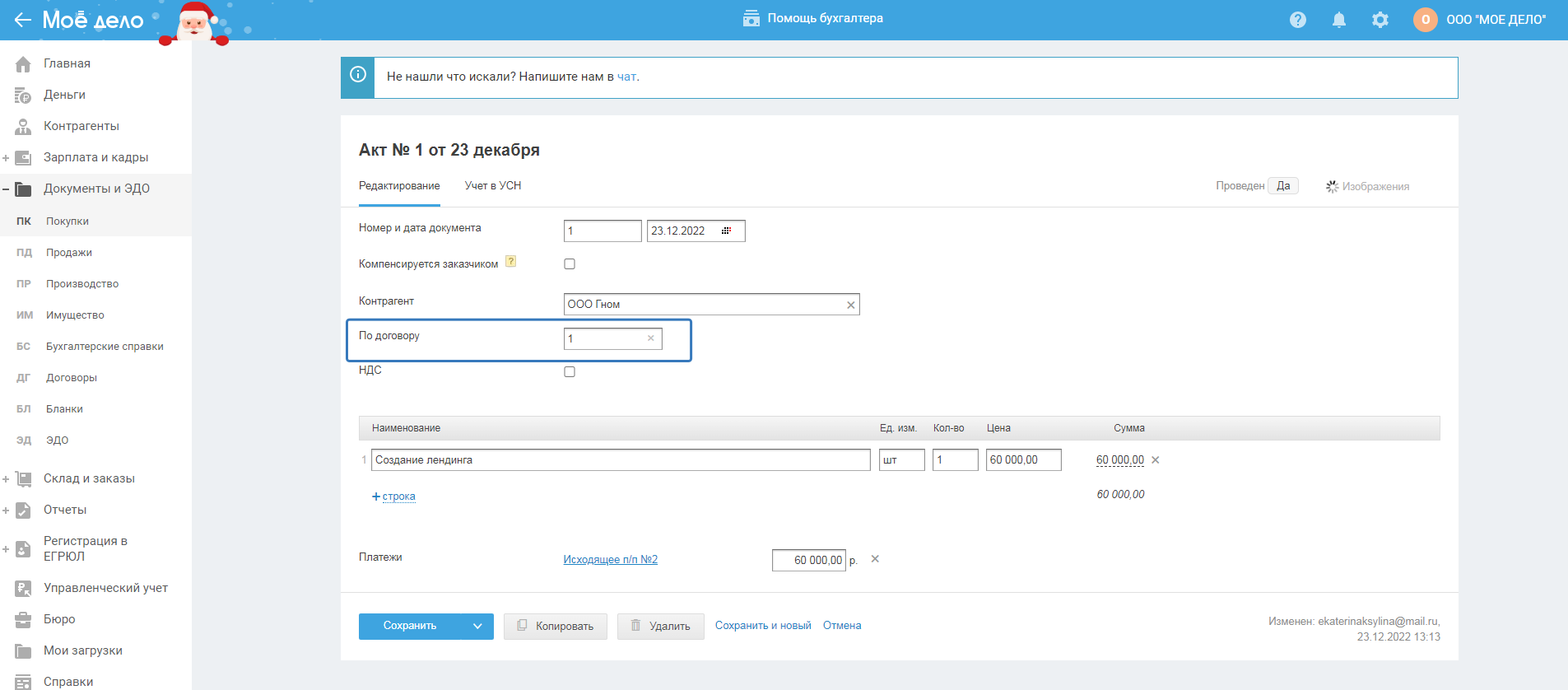The height and width of the screenshot is (690, 1568).
Task: Open the Сохранить dropdown arrow
Action: tap(477, 626)
